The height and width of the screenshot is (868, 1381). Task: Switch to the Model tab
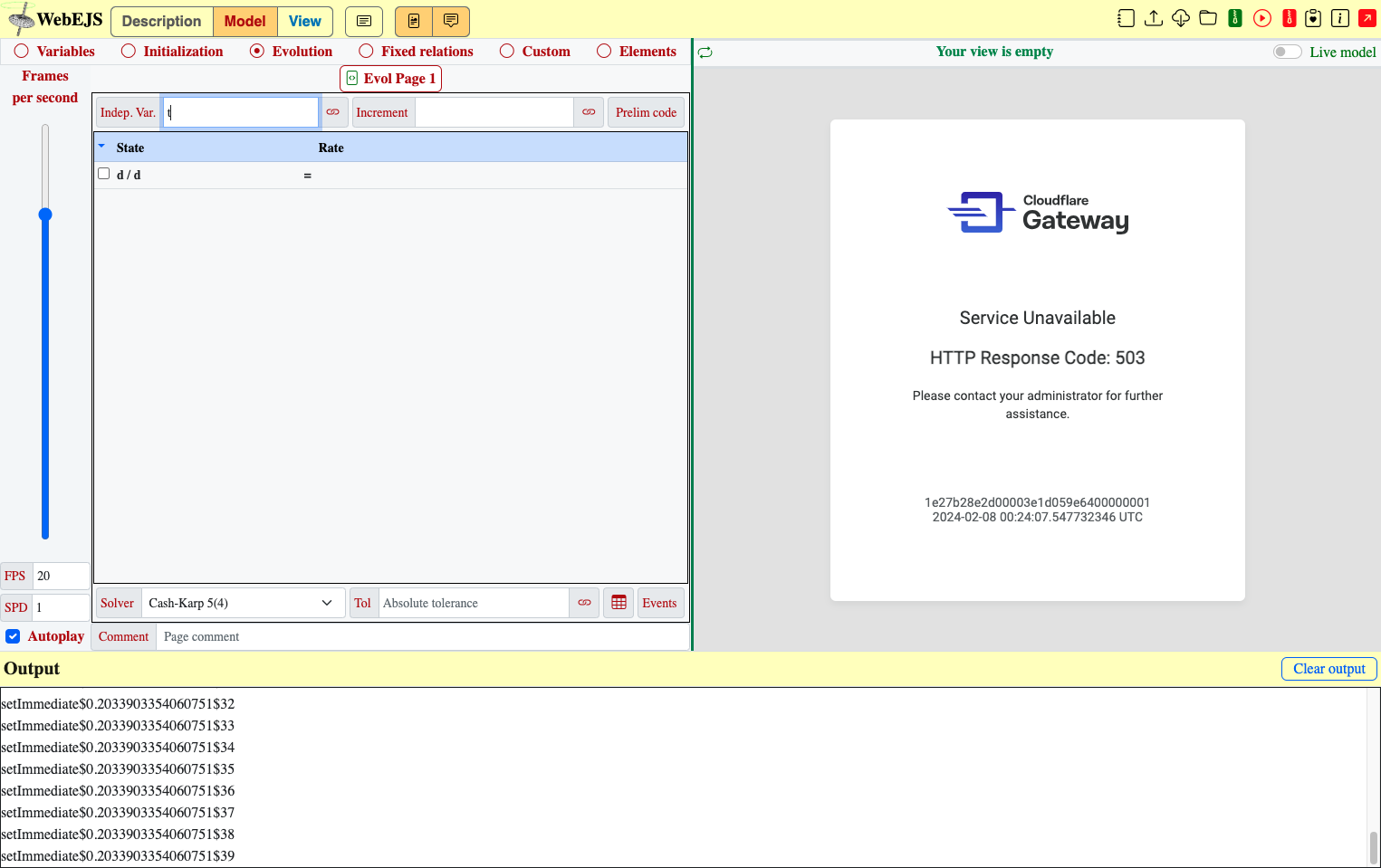point(245,21)
